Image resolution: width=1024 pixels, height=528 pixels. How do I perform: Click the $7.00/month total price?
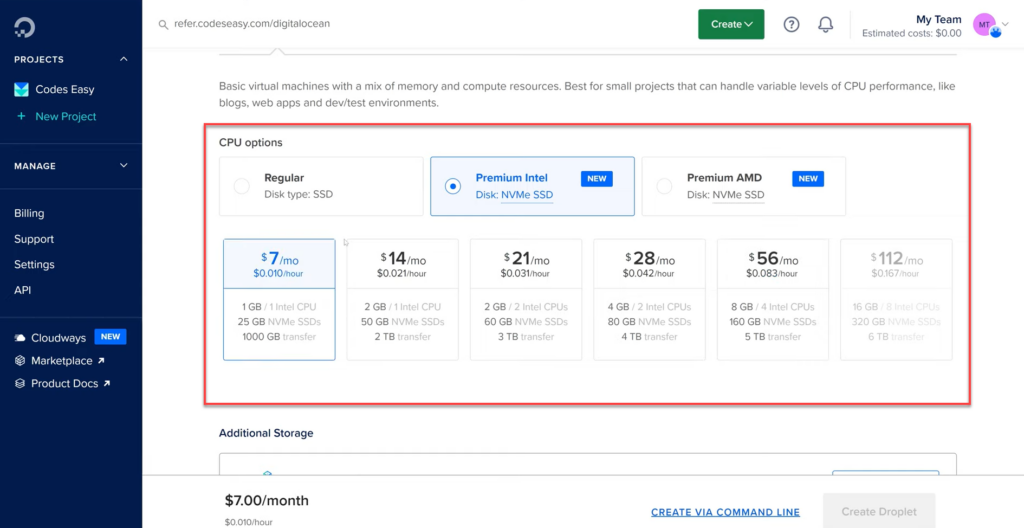[267, 501]
